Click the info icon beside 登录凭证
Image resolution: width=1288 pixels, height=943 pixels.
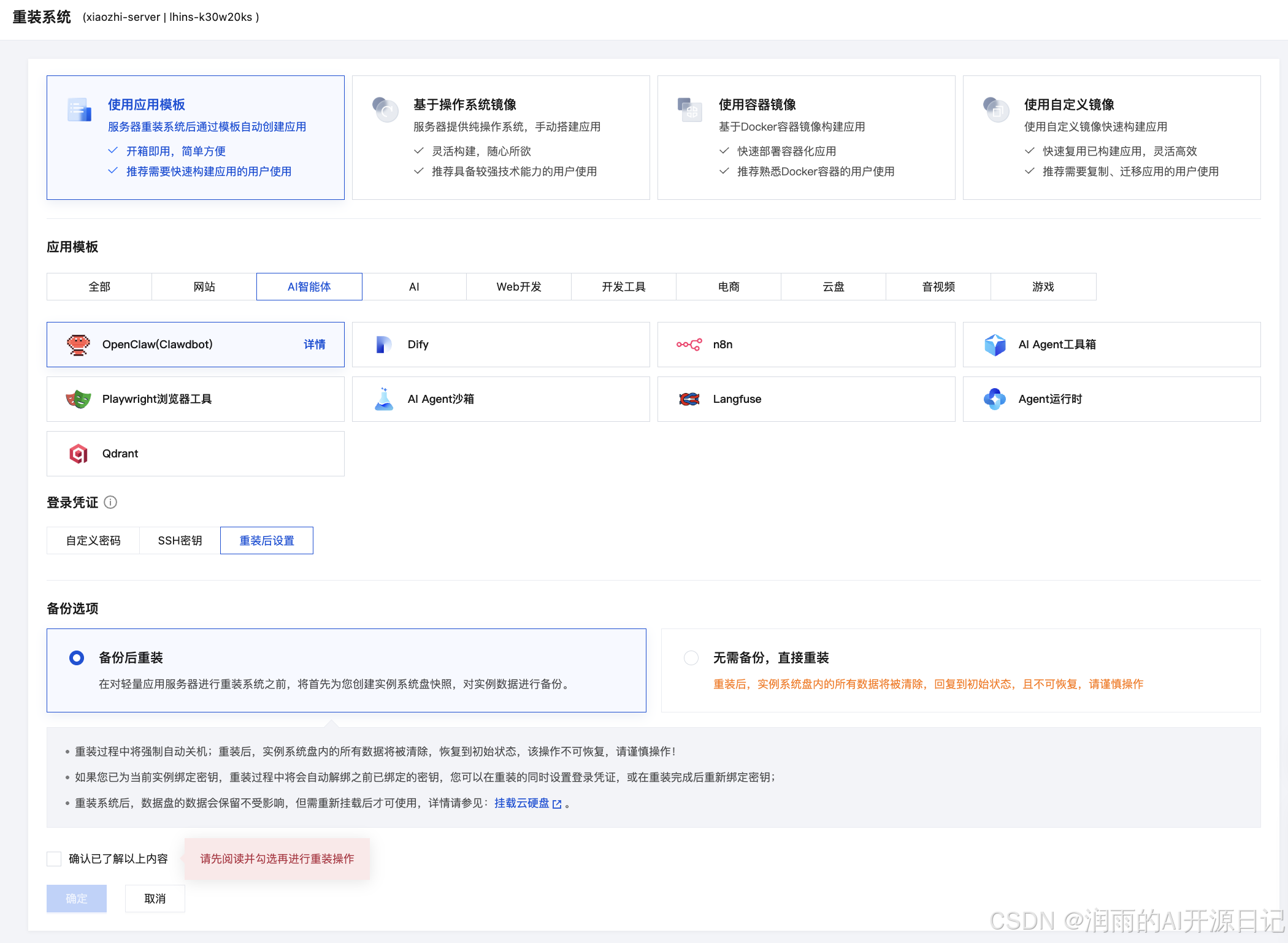pos(110,502)
